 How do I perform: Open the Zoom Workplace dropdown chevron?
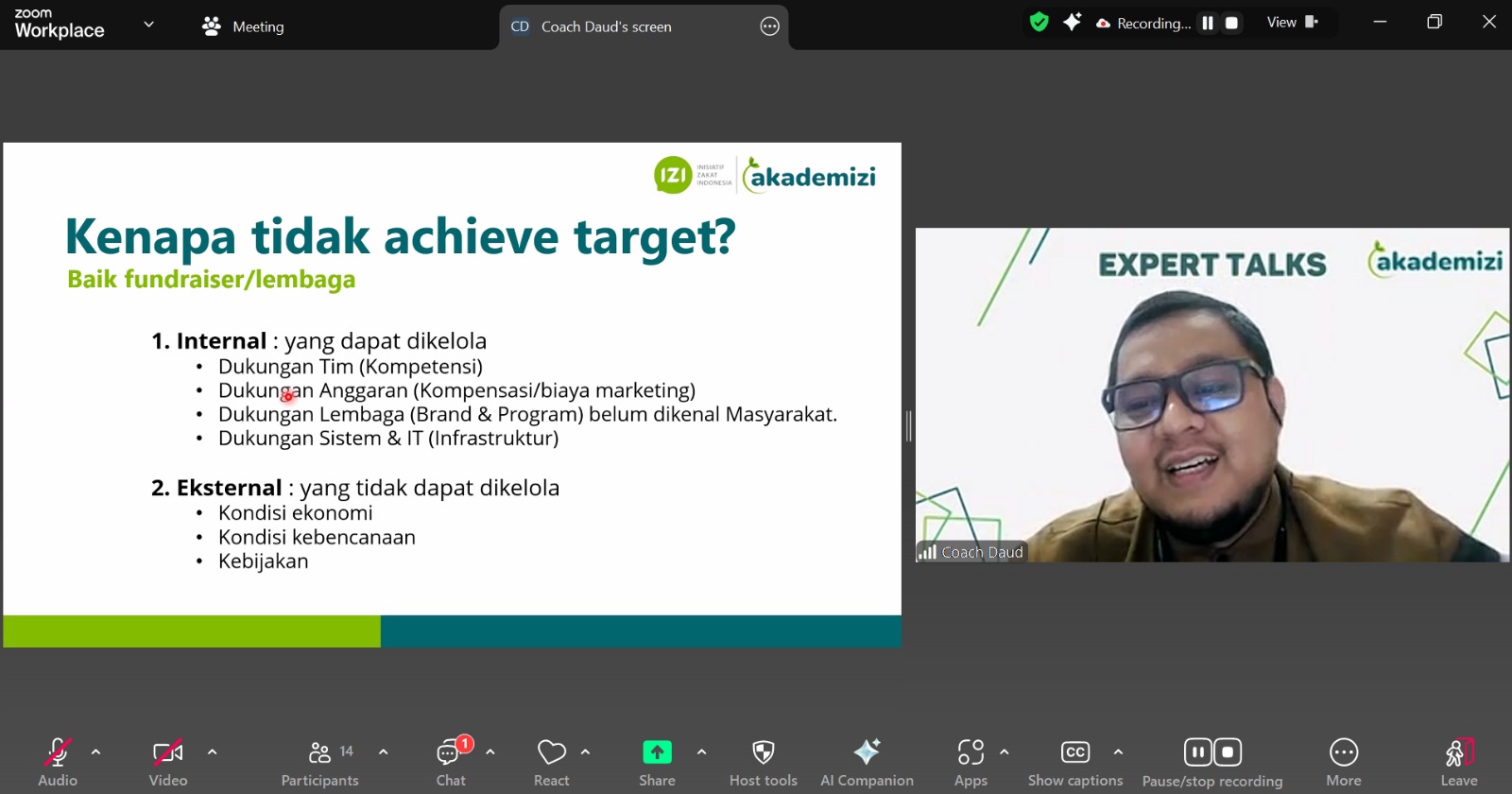pyautogui.click(x=148, y=25)
